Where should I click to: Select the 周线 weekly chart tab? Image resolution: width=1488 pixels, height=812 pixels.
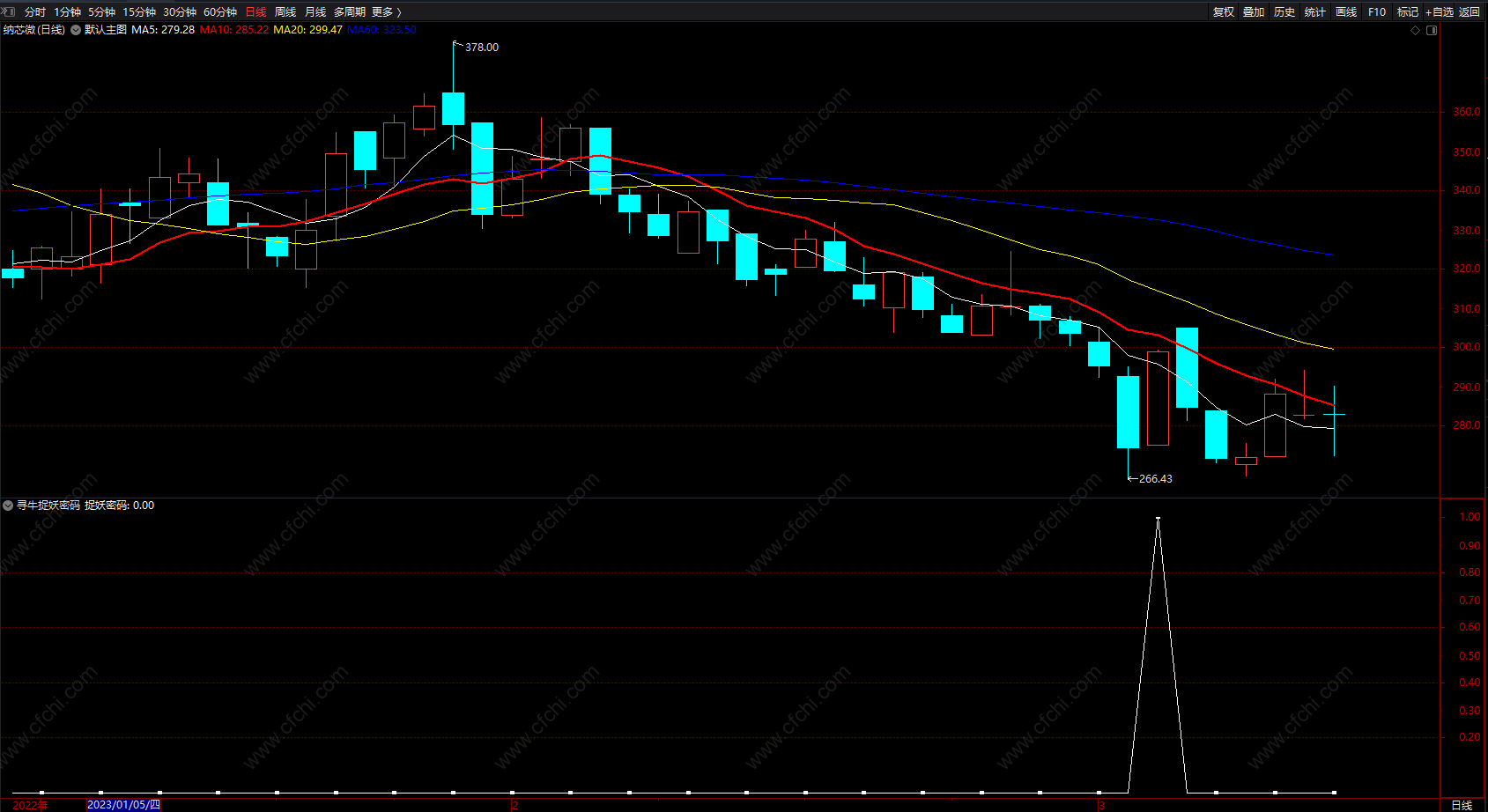[x=285, y=12]
